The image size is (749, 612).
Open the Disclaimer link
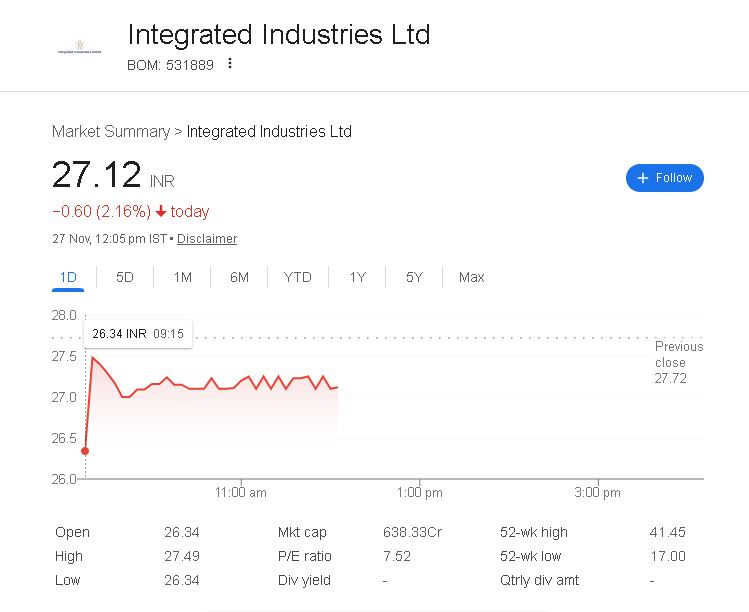[207, 239]
